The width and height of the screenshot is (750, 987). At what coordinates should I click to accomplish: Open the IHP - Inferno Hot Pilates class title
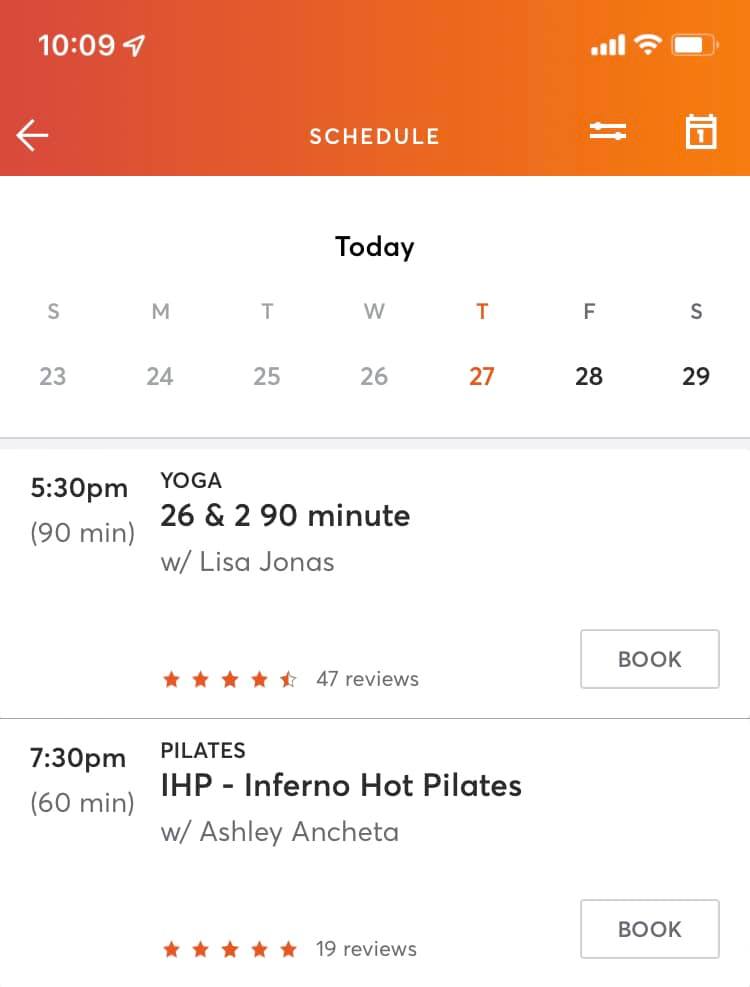[341, 785]
